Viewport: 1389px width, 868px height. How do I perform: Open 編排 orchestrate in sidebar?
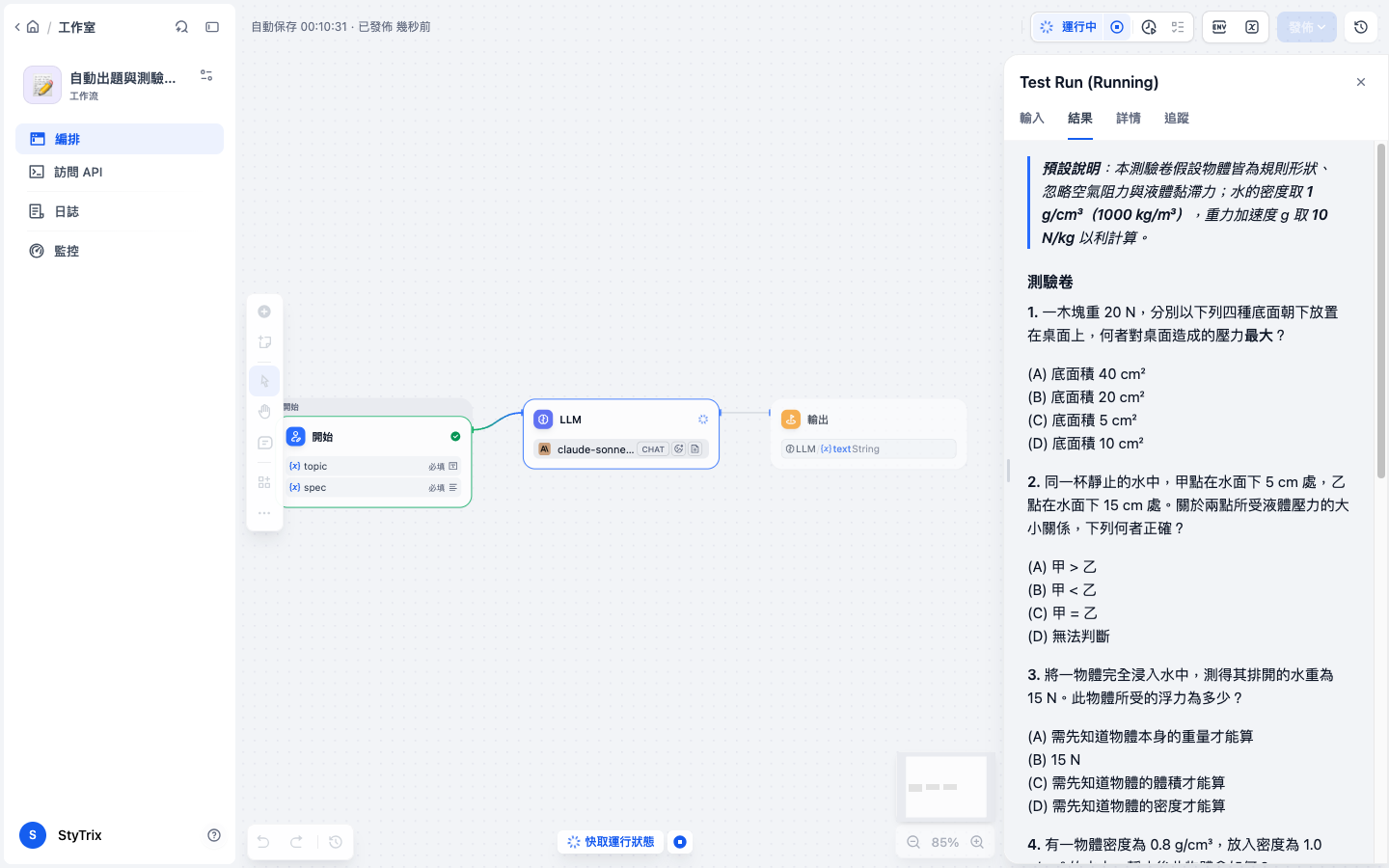(x=120, y=139)
